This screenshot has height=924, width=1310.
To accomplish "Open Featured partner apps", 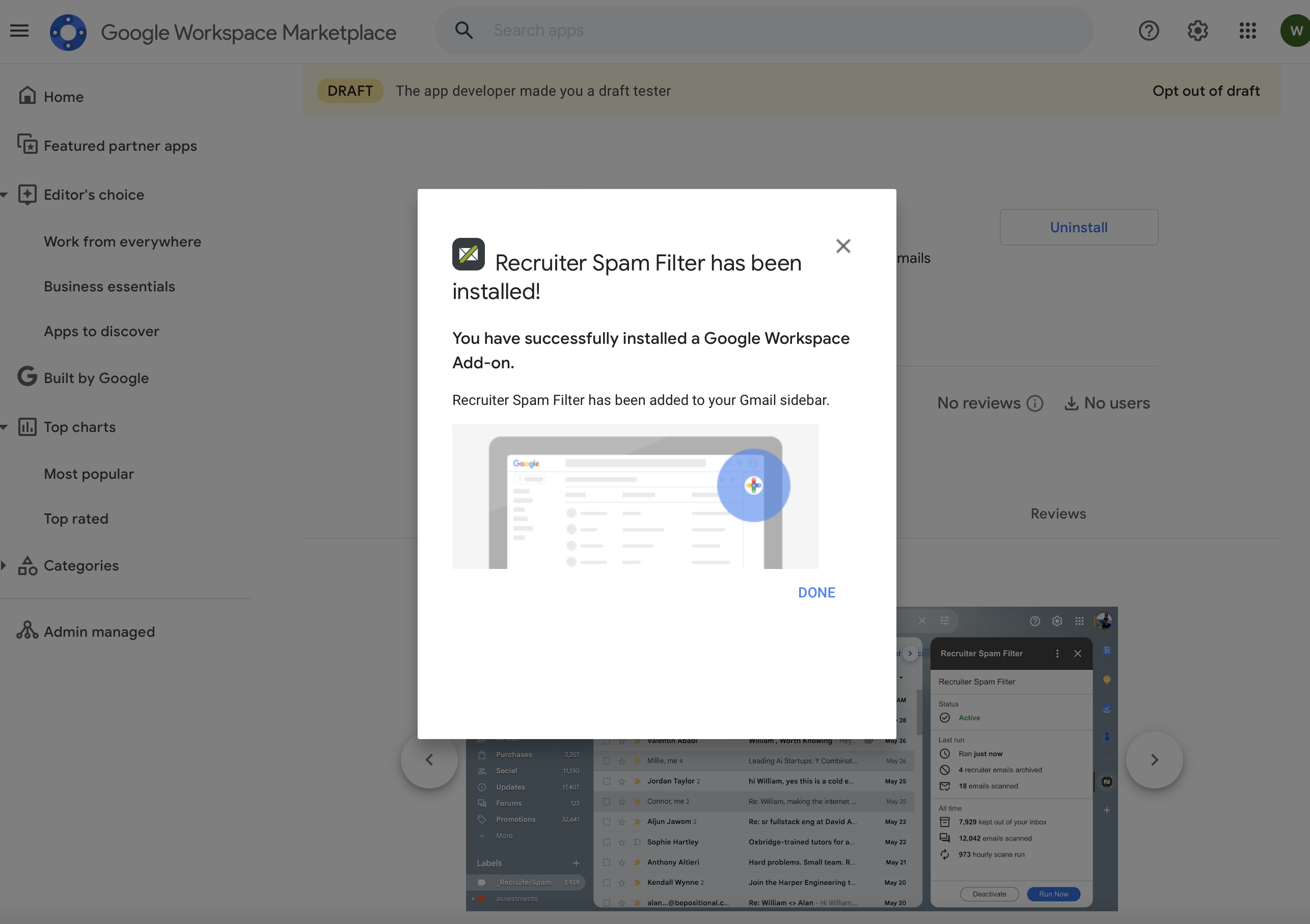I will pyautogui.click(x=120, y=146).
